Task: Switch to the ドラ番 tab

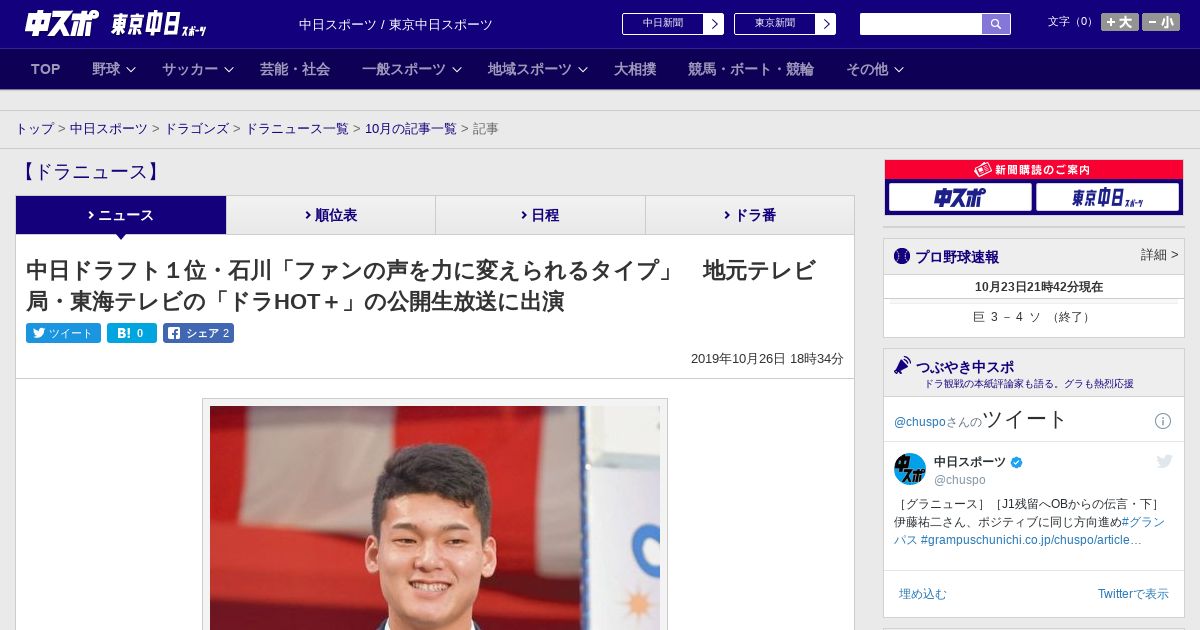Action: pos(750,215)
